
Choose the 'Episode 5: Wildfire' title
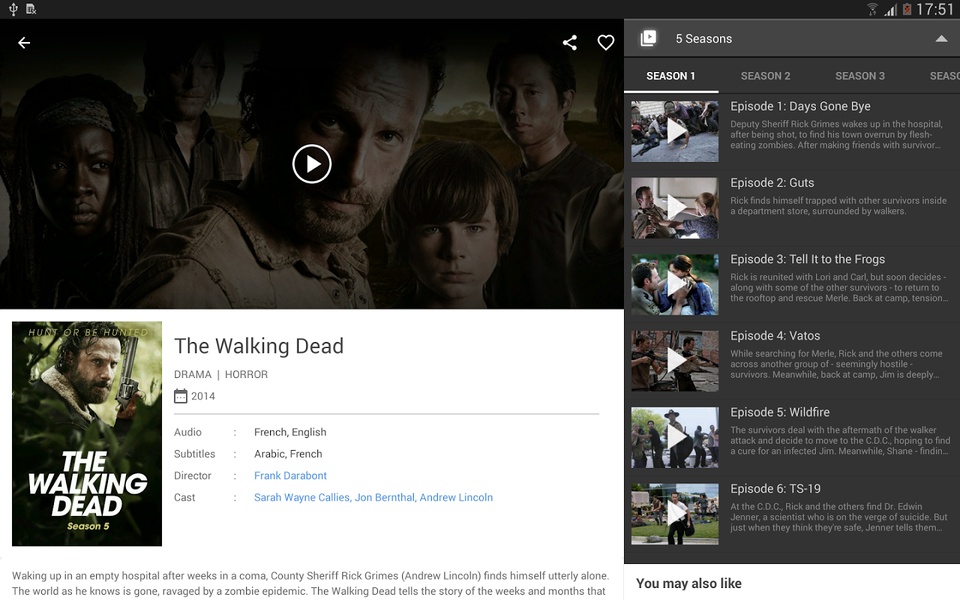pyautogui.click(x=780, y=413)
